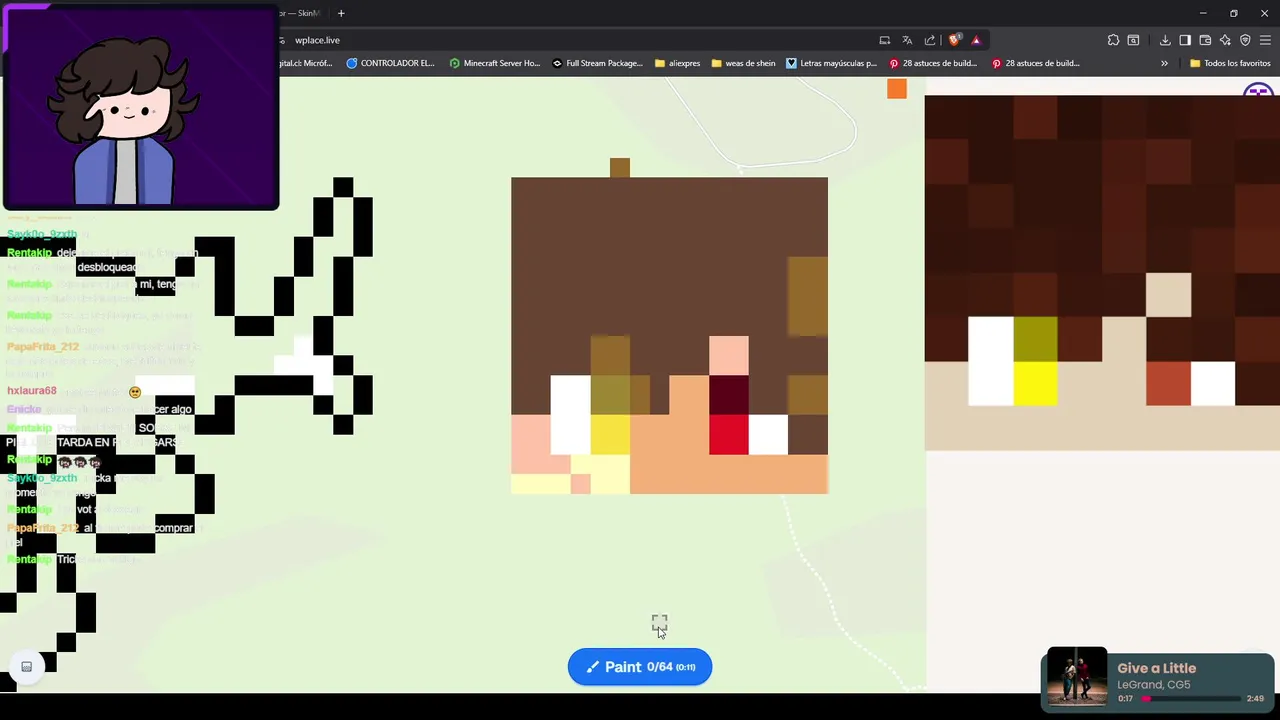Viewport: 1280px width, 720px height.
Task: Click the streamer avatar webcam overlay
Action: 140,106
